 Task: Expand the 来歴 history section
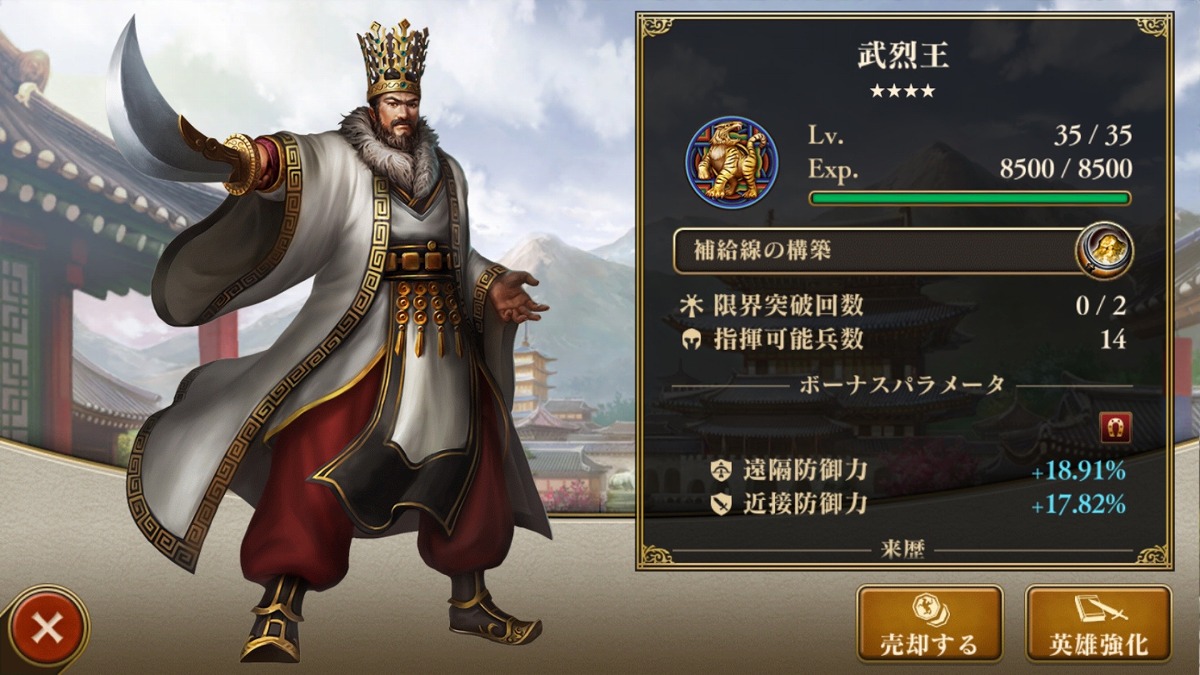tap(903, 552)
